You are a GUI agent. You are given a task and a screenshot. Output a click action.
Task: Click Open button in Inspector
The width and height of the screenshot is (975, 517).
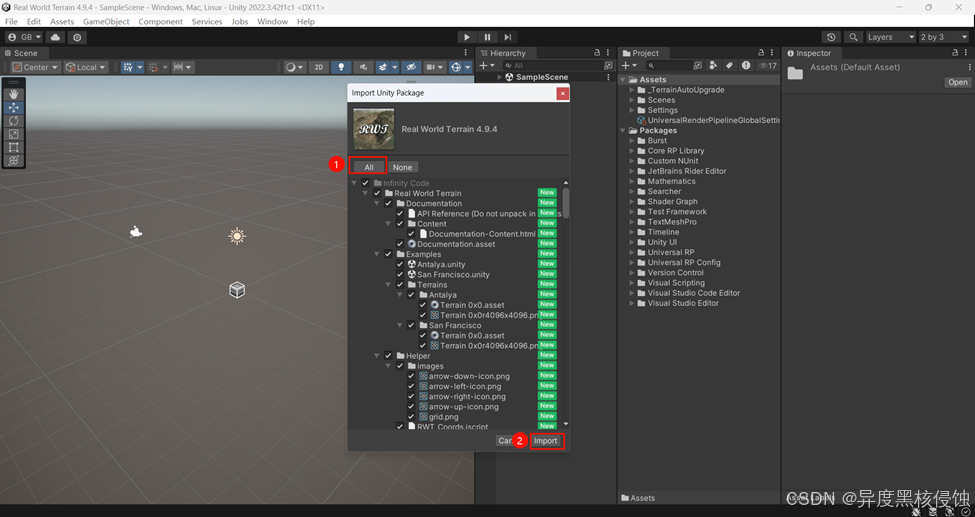(958, 82)
